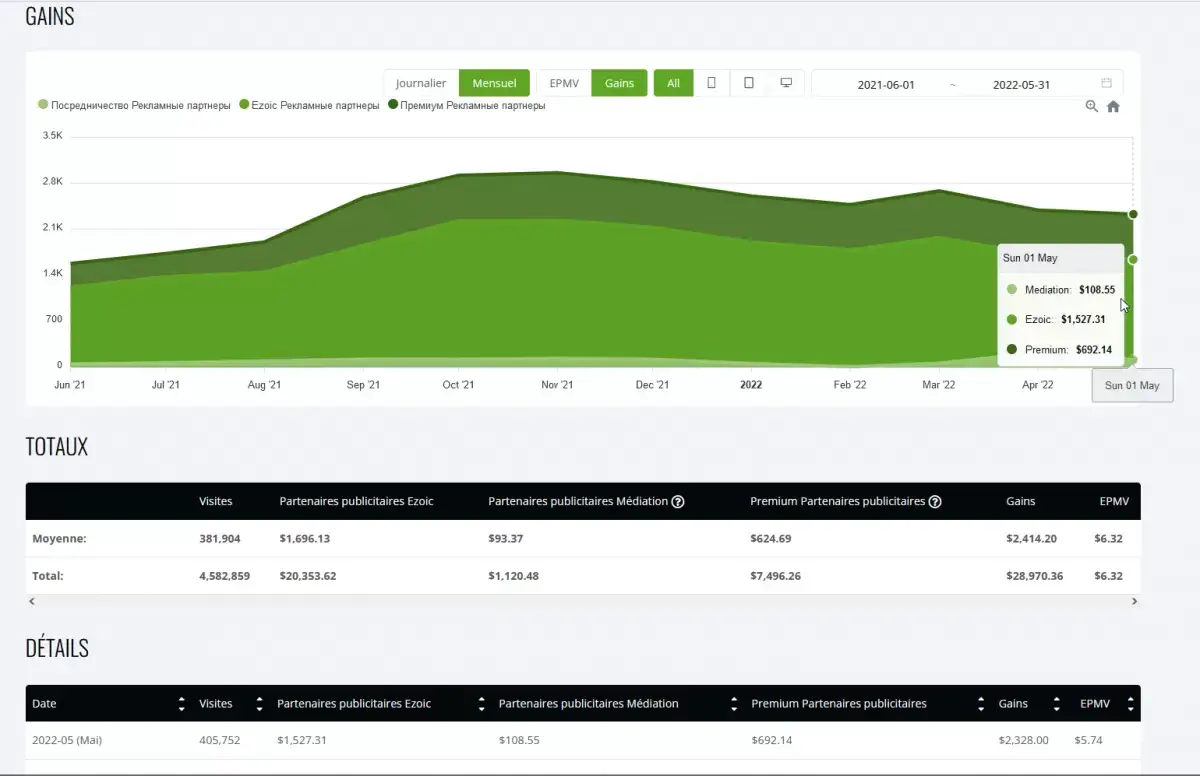This screenshot has width=1200, height=776.
Task: Click the zoom magnifier icon above chart
Action: 1092,106
